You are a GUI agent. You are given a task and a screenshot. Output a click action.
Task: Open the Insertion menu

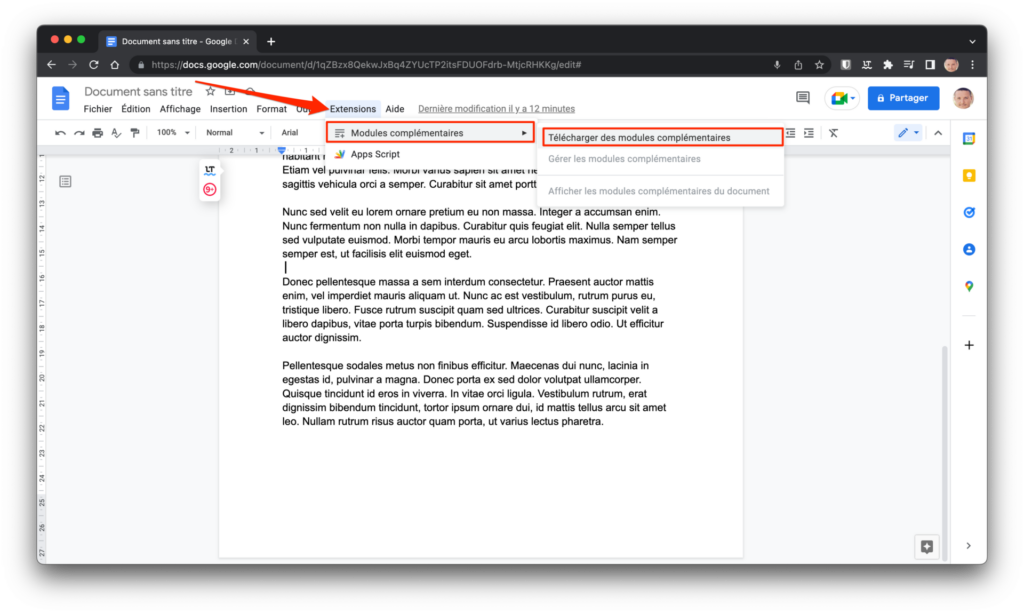coord(229,109)
